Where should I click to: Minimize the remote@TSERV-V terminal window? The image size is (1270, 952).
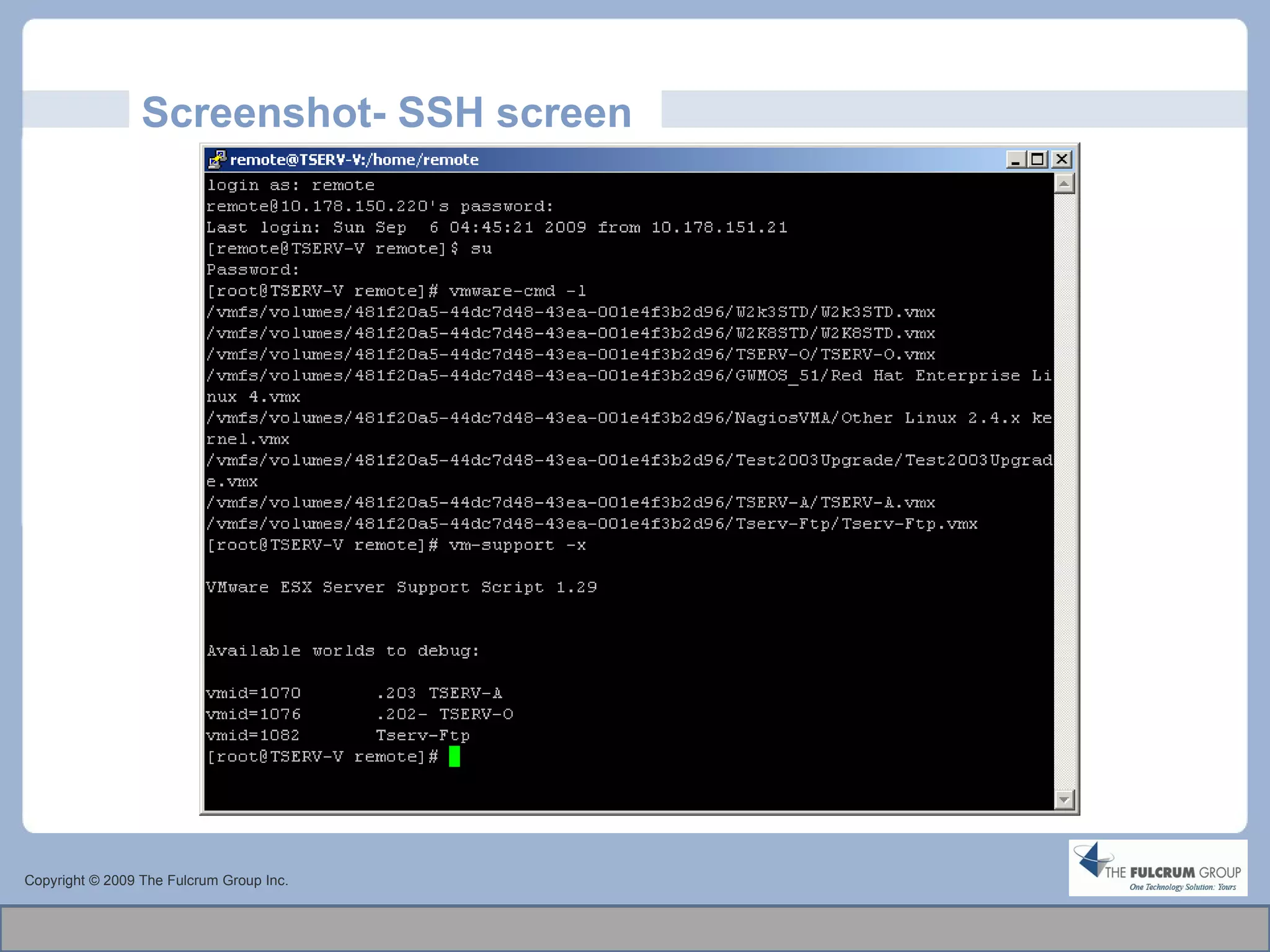(x=1015, y=160)
